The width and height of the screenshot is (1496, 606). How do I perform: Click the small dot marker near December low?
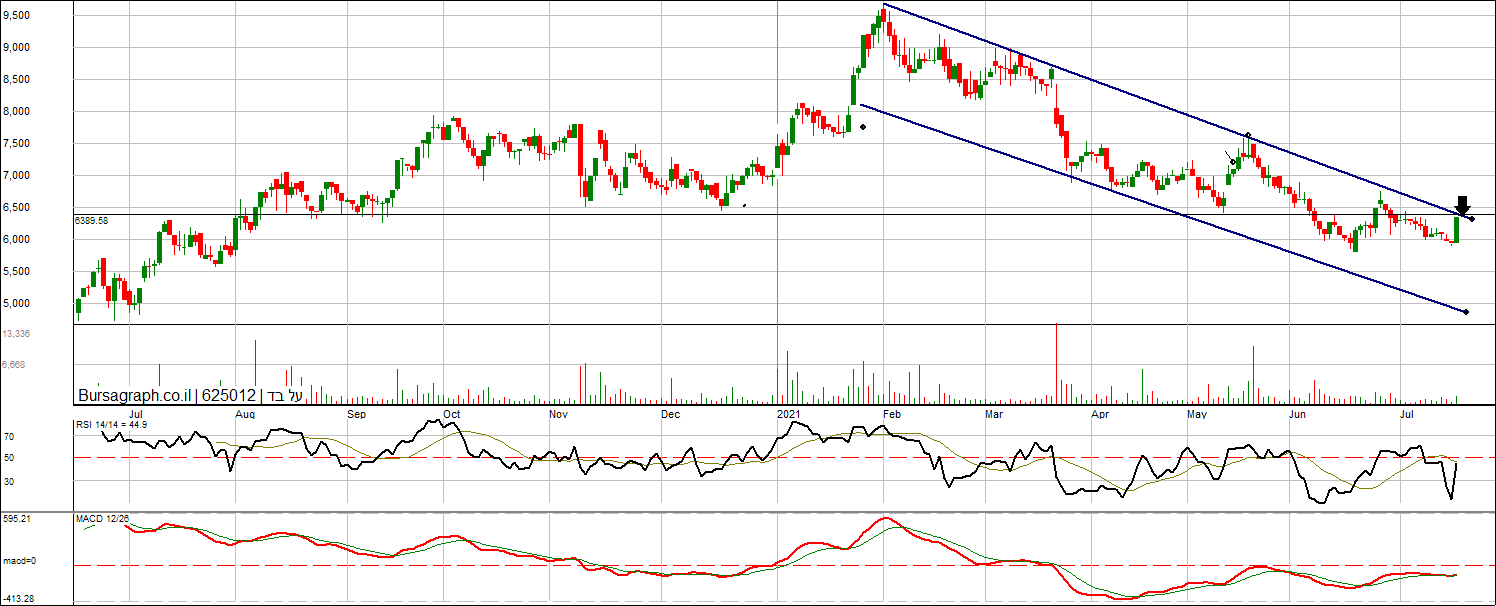click(744, 207)
